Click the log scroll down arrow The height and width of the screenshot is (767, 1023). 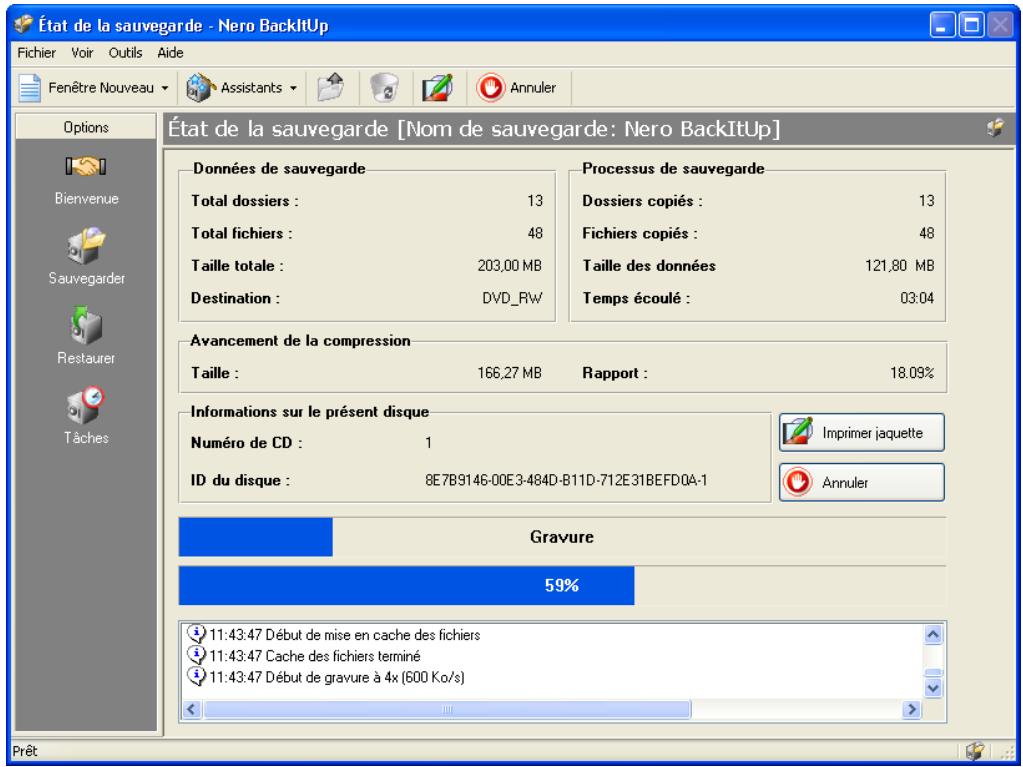point(933,687)
